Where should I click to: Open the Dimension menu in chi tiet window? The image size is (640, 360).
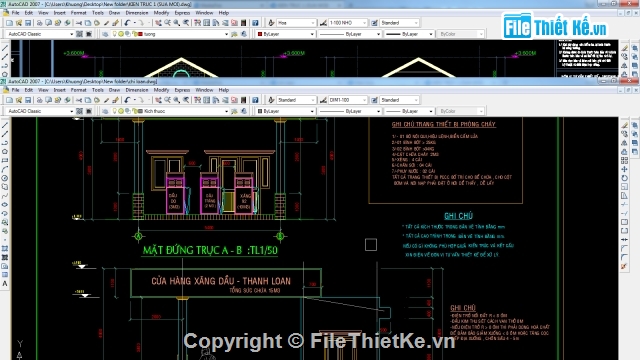pyautogui.click(x=137, y=90)
